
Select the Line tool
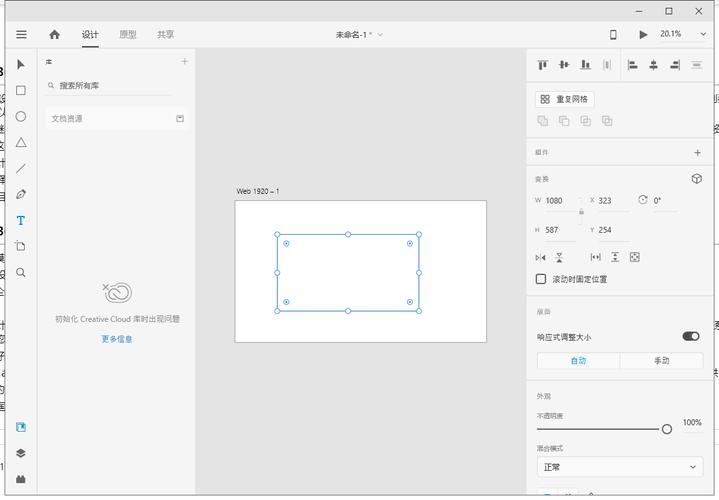point(21,168)
